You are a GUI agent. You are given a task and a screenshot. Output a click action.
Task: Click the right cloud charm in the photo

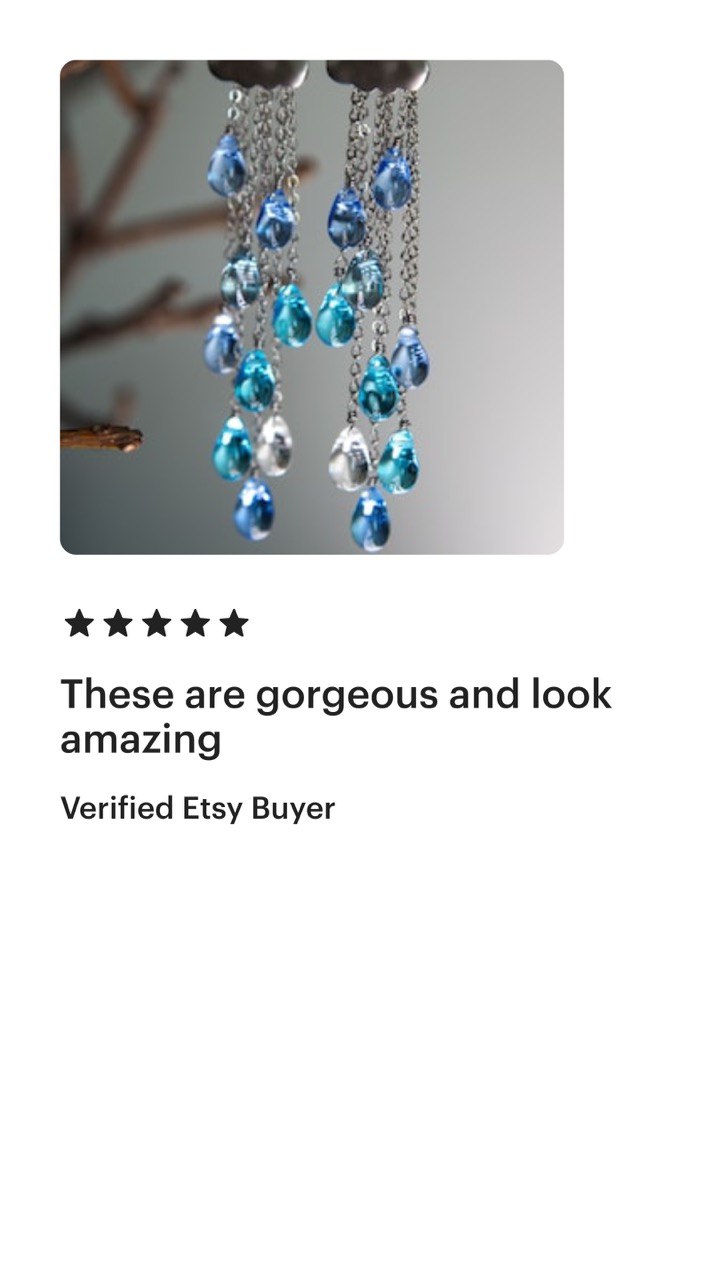(378, 73)
